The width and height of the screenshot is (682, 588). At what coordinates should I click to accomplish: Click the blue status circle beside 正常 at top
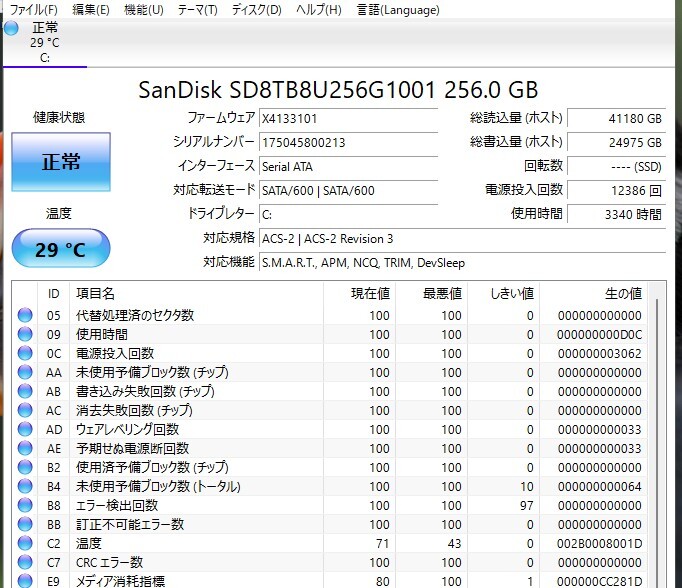click(11, 28)
